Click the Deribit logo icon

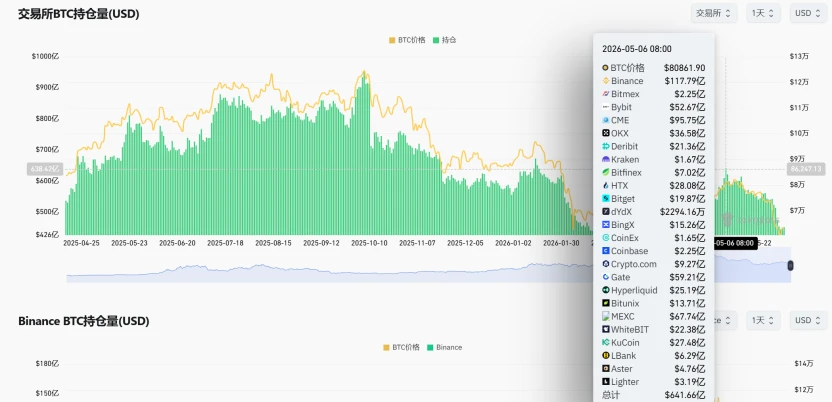[605, 146]
